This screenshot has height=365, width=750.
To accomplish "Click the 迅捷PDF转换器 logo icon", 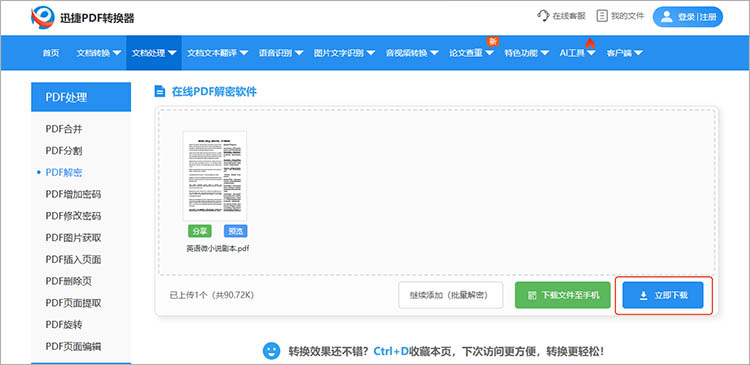I will [x=43, y=18].
